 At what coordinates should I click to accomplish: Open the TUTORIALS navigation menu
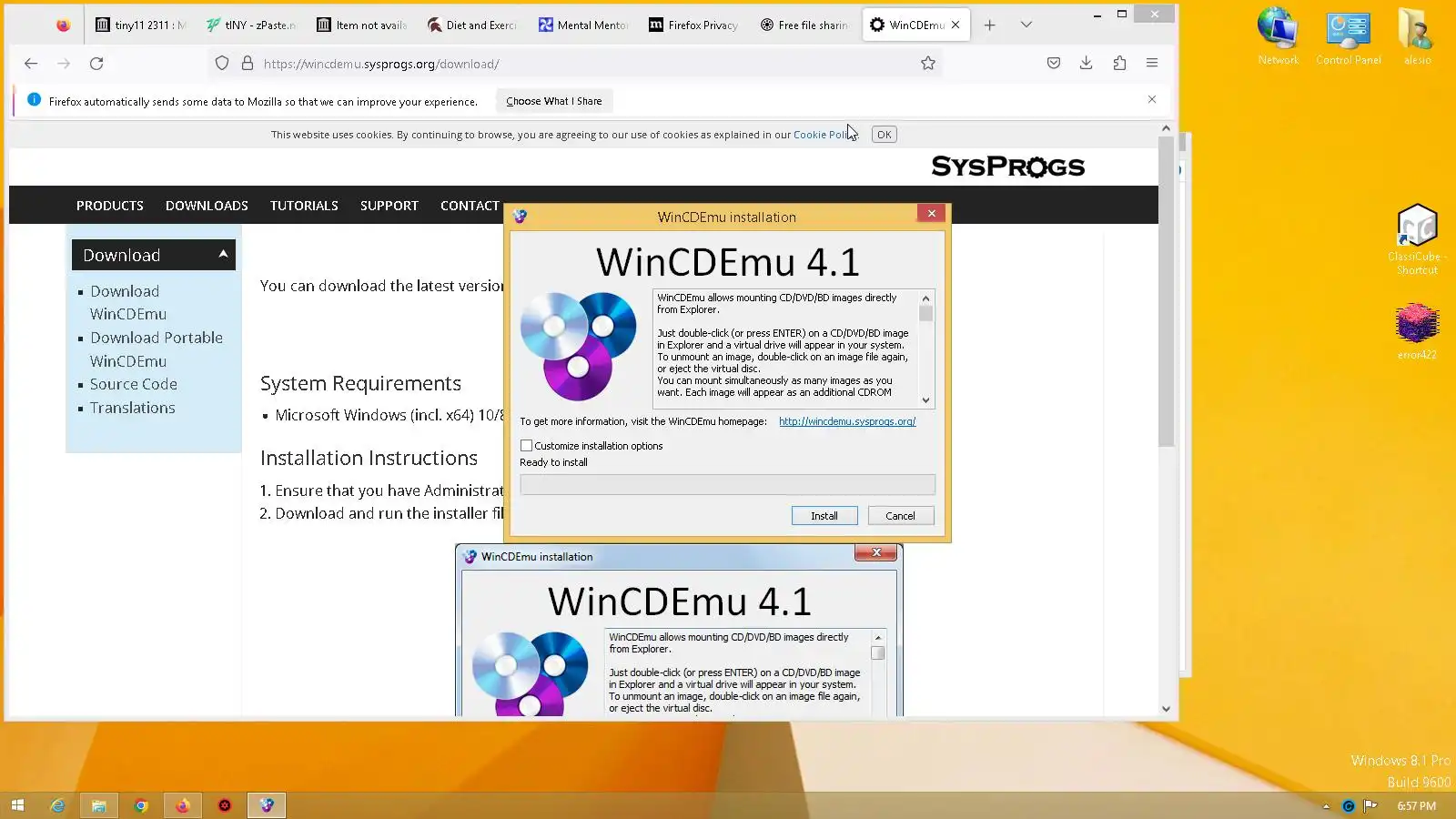(304, 206)
